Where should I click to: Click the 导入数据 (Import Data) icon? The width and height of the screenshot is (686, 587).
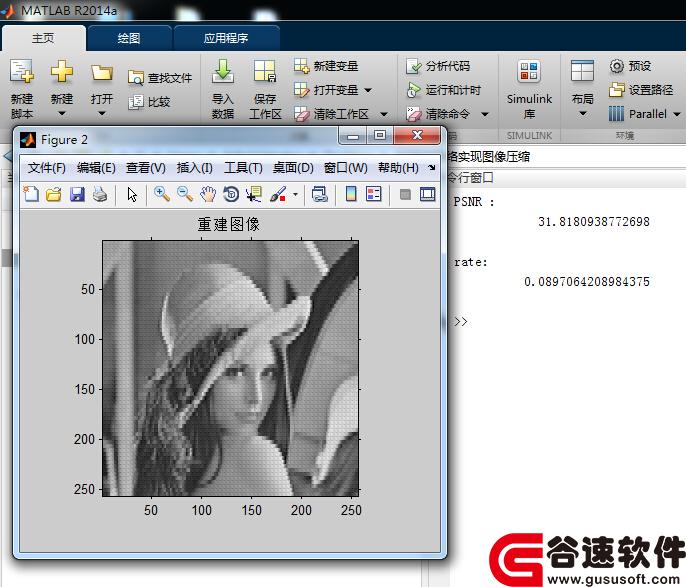[223, 71]
